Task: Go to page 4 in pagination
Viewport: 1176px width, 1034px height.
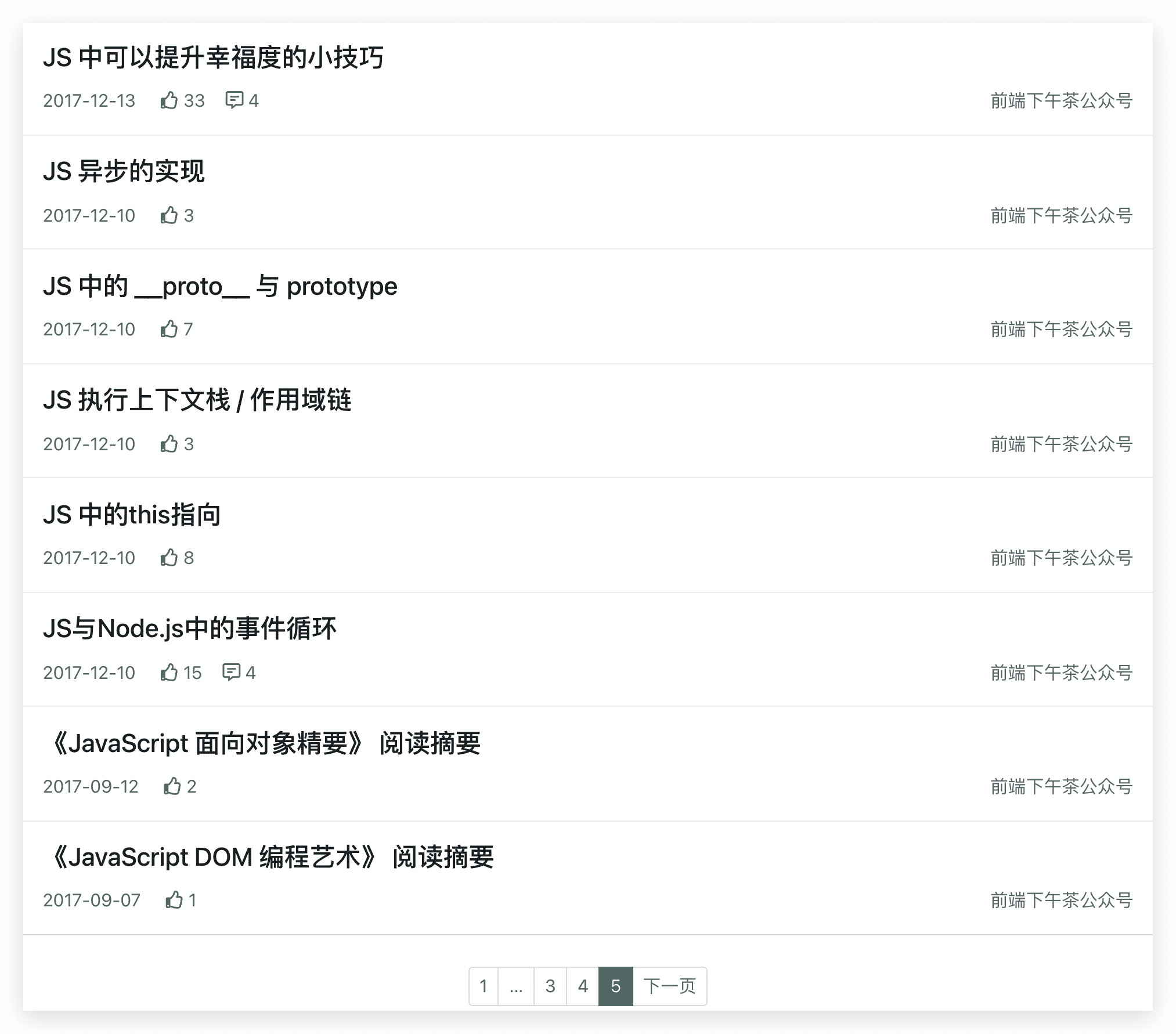Action: tap(583, 986)
